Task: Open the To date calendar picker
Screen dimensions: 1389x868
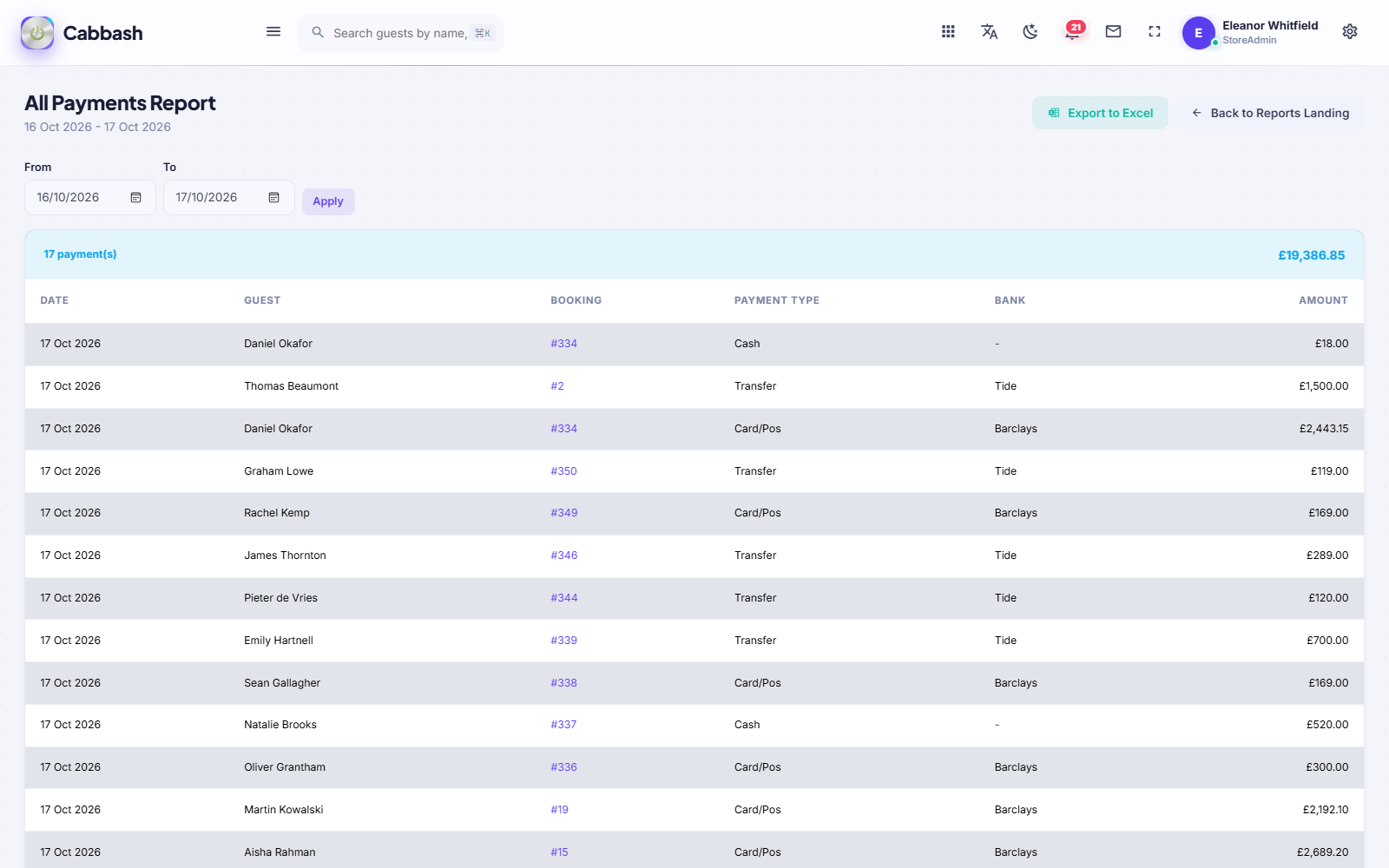Action: (274, 198)
